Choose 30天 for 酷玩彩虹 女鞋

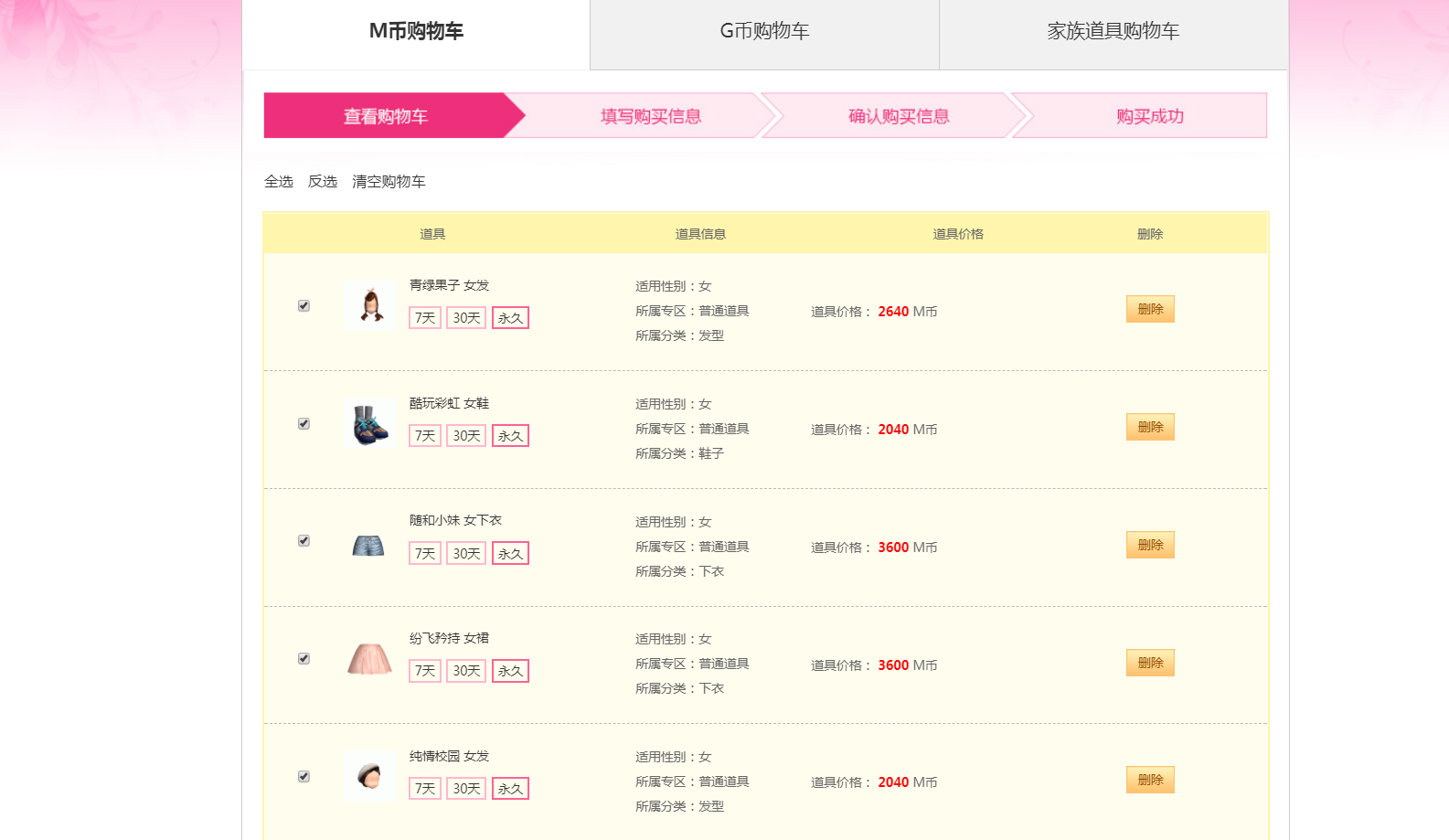coord(466,436)
